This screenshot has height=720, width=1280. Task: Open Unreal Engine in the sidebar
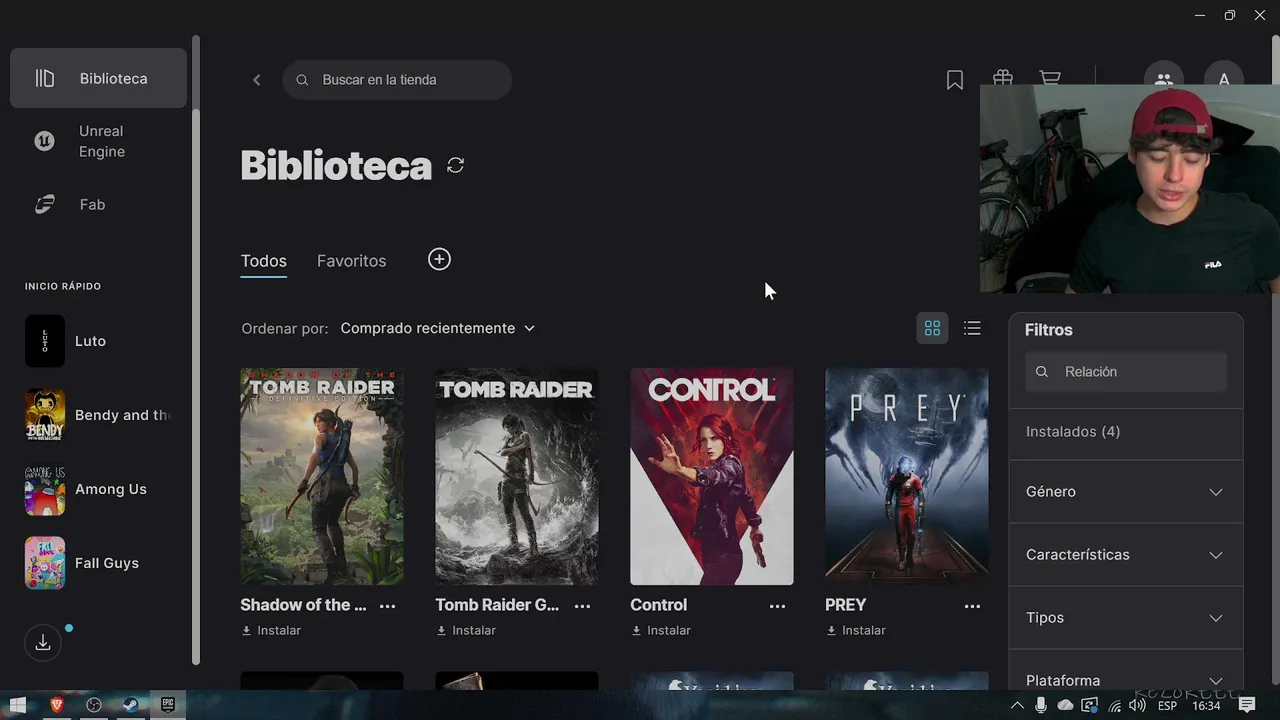tap(98, 141)
